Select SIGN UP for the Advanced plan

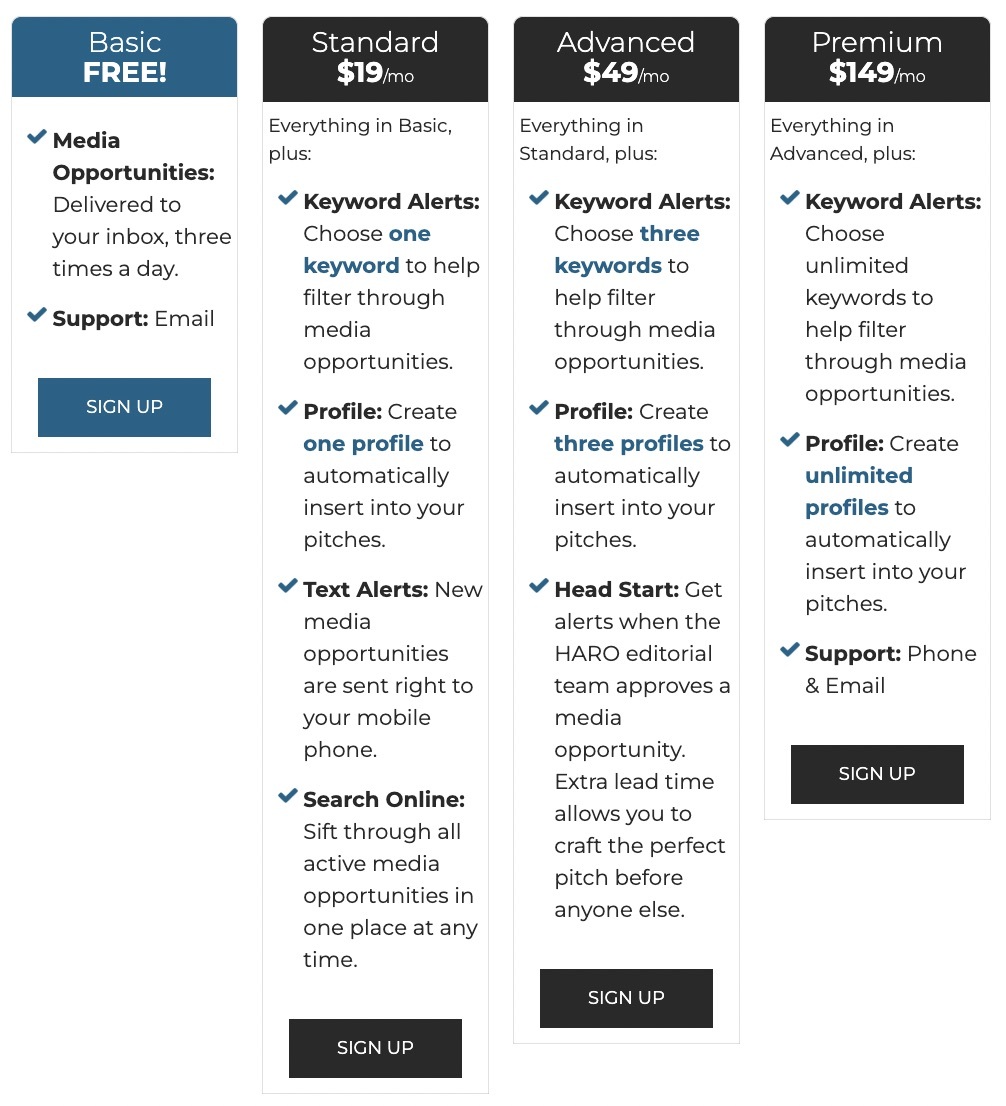pyautogui.click(x=626, y=997)
